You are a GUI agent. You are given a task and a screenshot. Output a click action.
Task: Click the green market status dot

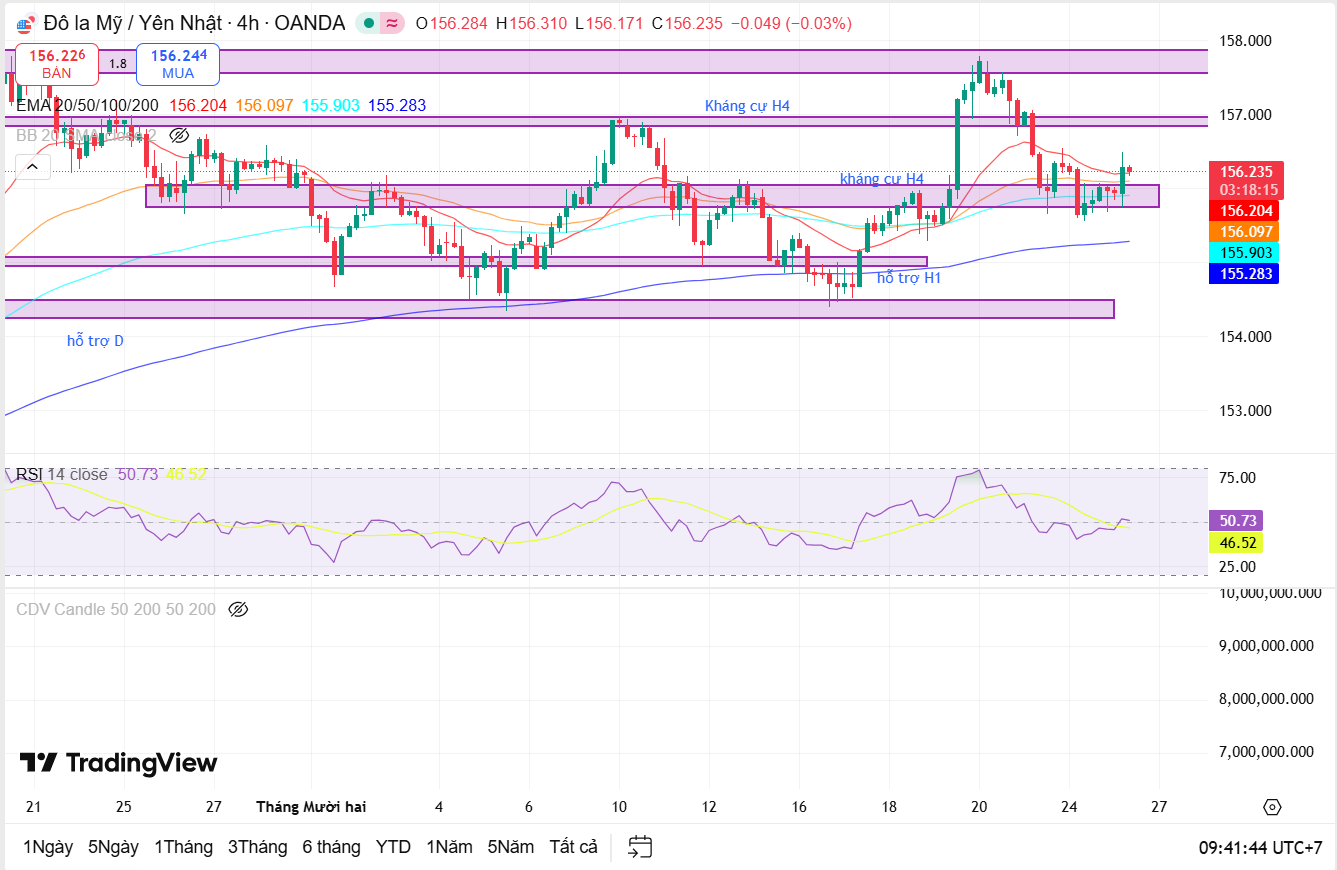coord(370,23)
